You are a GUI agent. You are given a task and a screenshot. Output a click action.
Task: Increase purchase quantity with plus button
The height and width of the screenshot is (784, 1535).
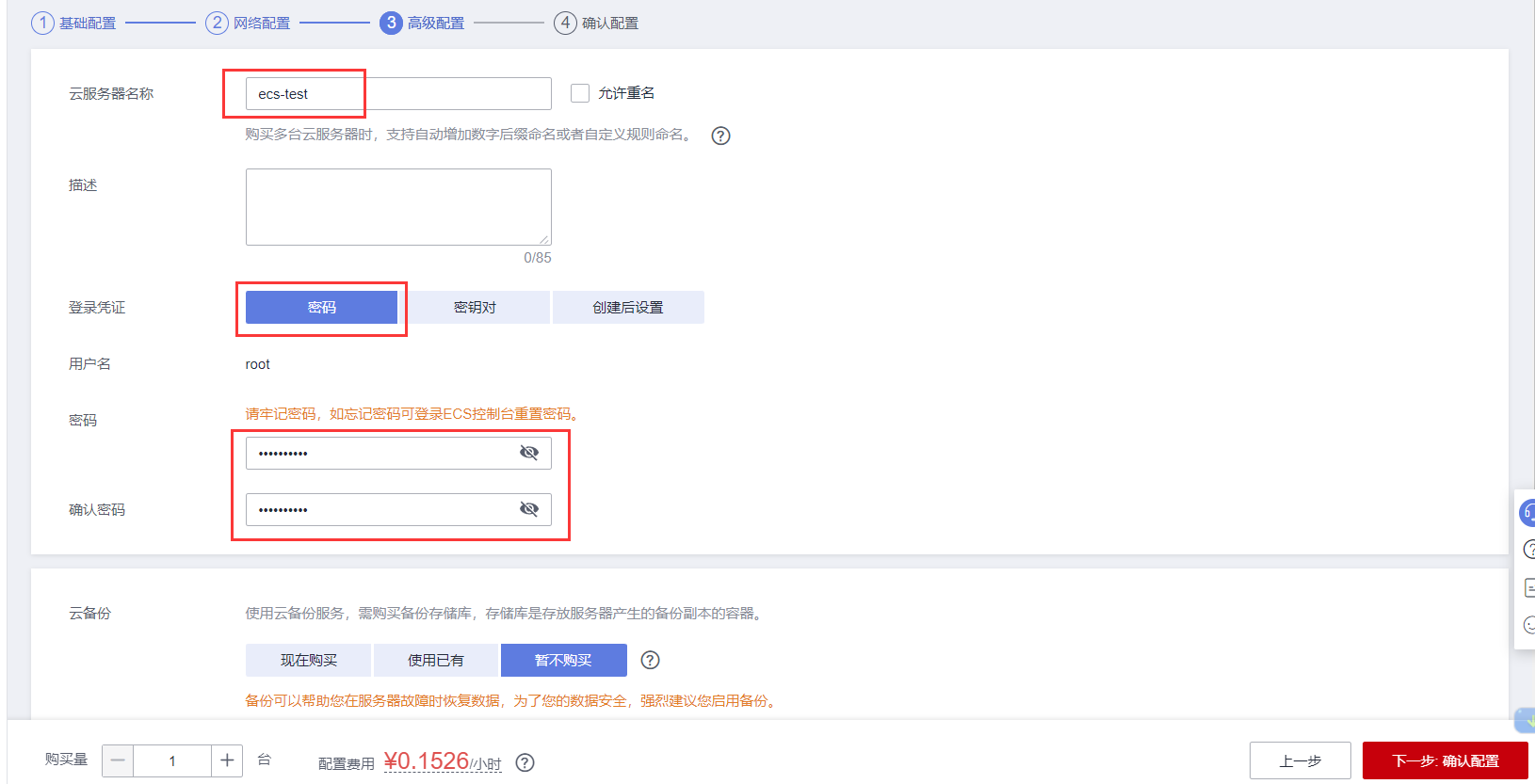(x=227, y=760)
